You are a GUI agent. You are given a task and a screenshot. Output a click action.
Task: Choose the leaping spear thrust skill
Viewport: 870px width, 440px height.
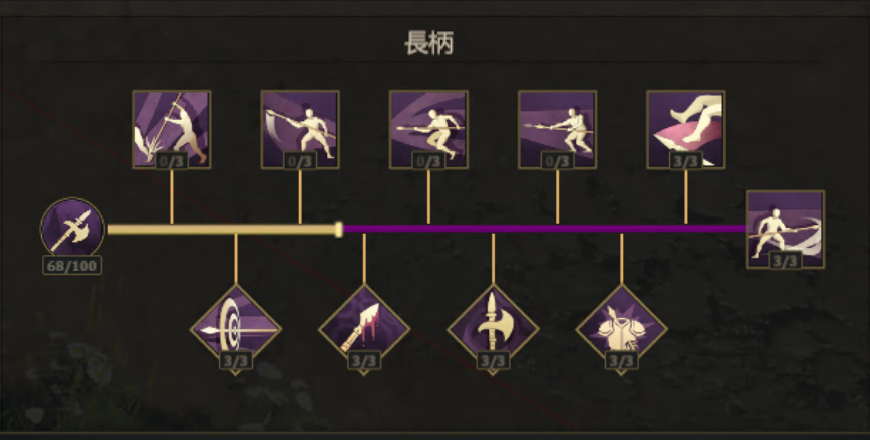(x=429, y=129)
